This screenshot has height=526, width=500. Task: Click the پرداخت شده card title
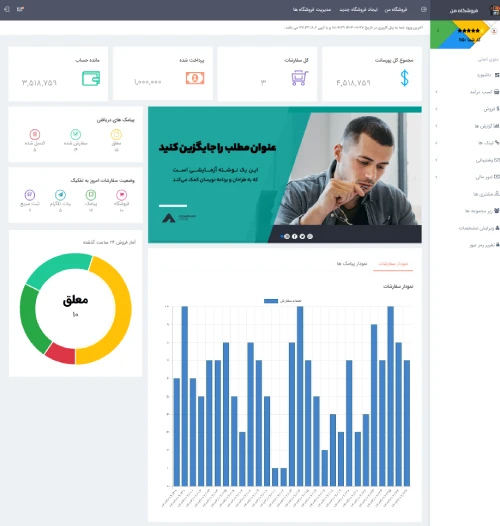pos(192,60)
